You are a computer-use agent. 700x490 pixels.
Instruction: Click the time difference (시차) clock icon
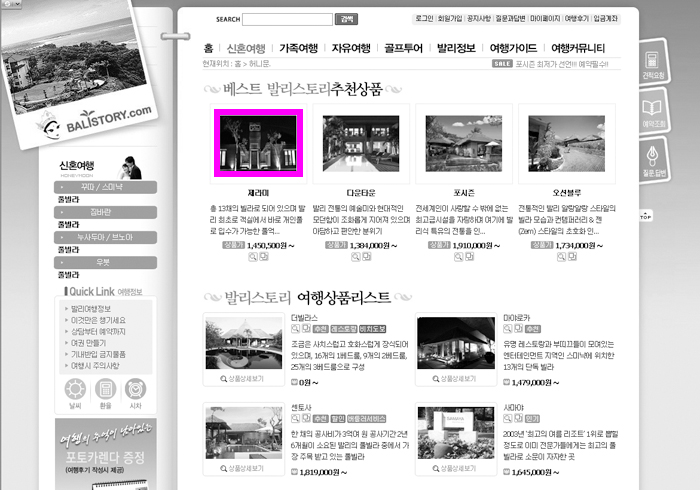click(x=136, y=392)
